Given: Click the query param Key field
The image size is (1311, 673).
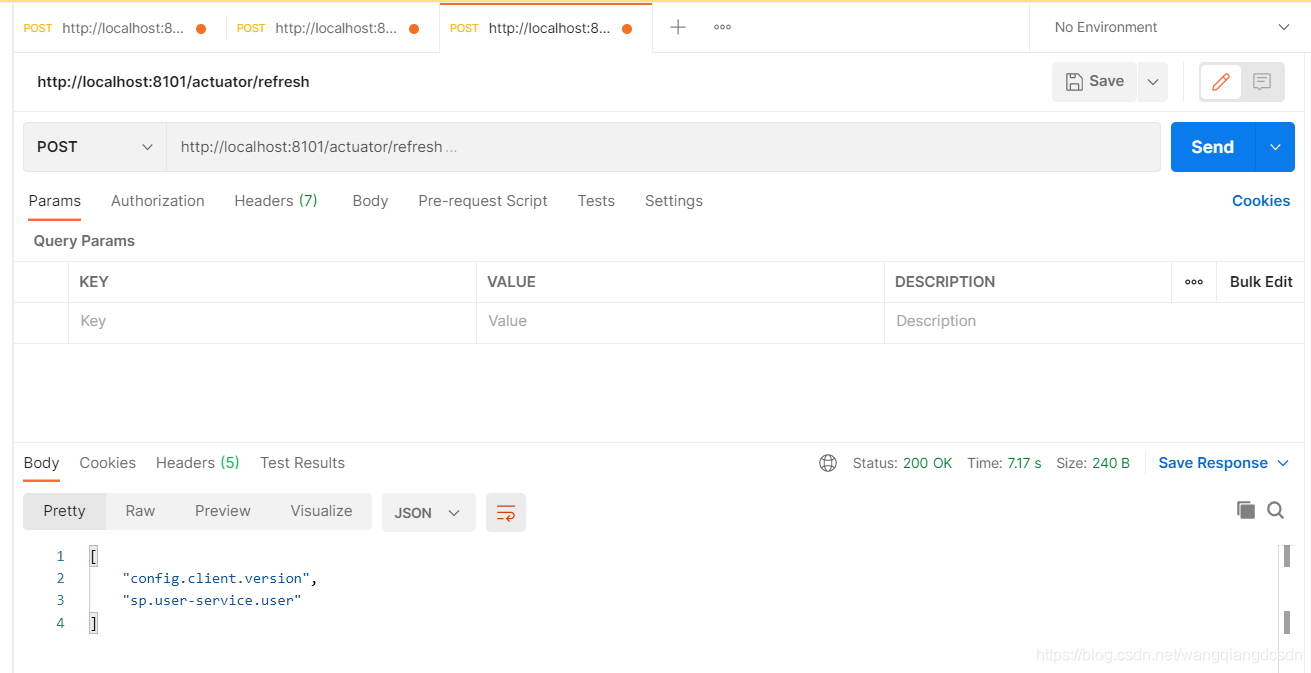Looking at the screenshot, I should tap(272, 322).
